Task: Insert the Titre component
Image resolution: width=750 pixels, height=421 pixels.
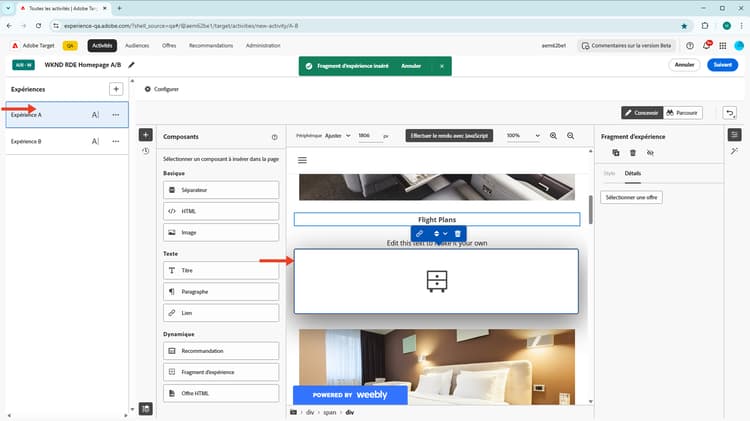Action: (221, 270)
